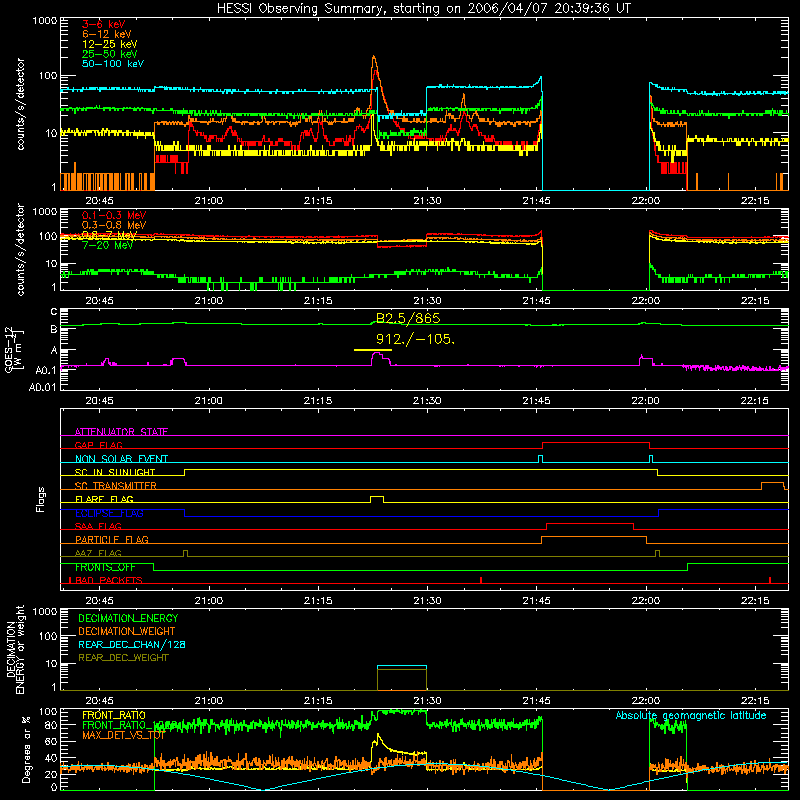Click the 0.1-0.3 MeV legend label

click(x=114, y=215)
